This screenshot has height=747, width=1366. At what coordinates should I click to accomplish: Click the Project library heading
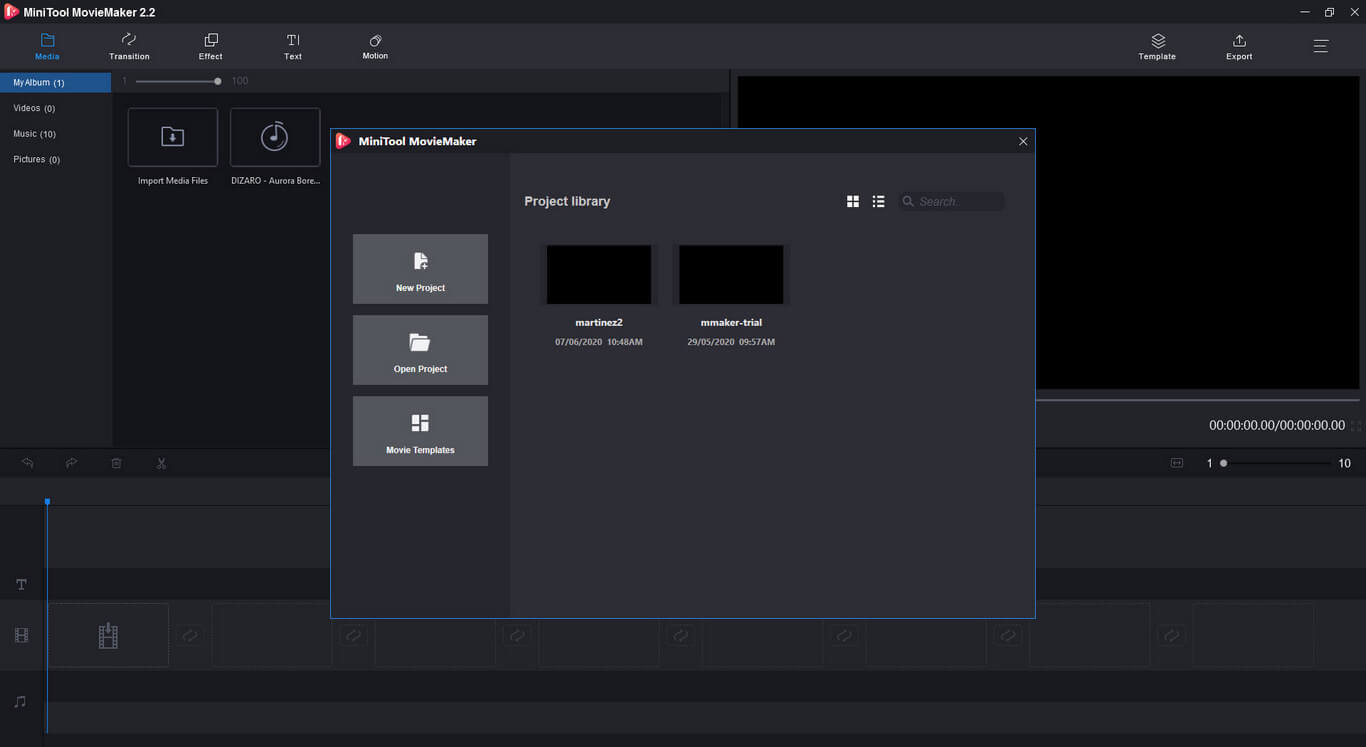click(567, 201)
